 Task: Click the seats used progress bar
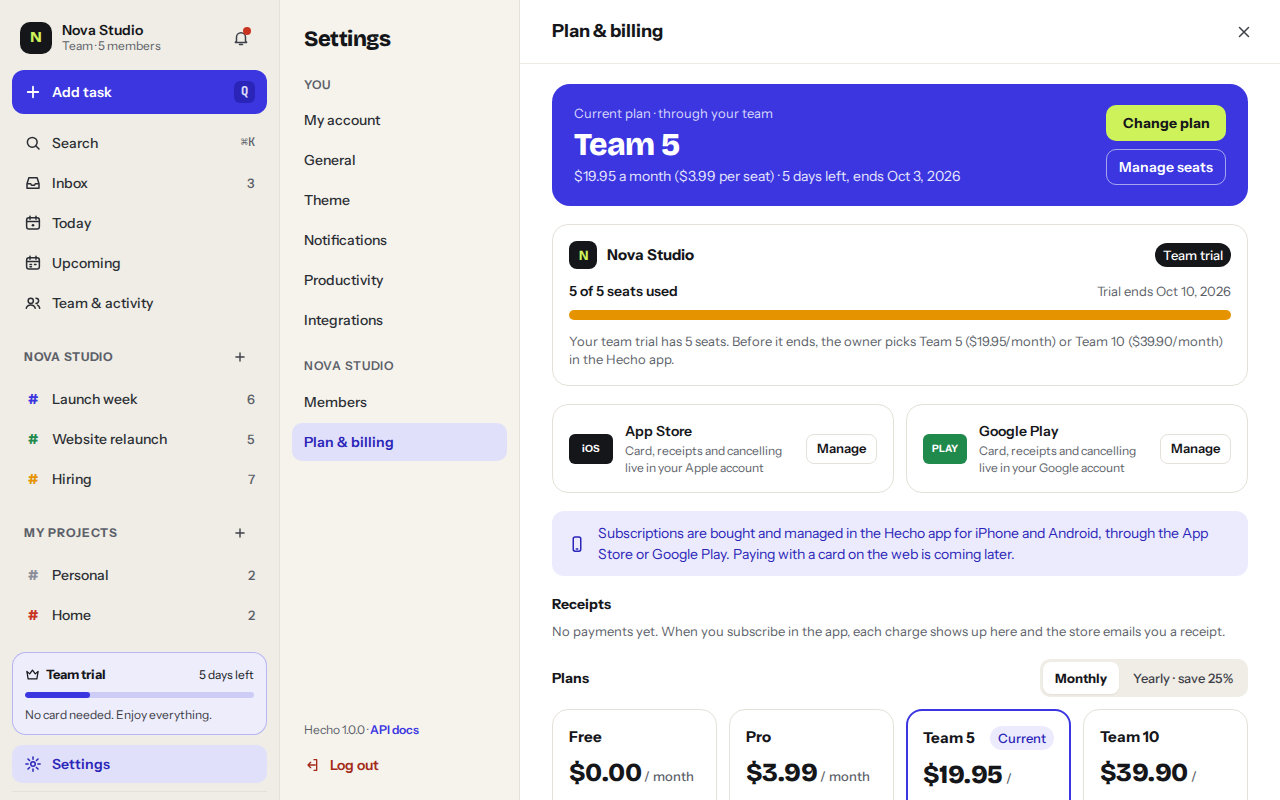(x=900, y=315)
